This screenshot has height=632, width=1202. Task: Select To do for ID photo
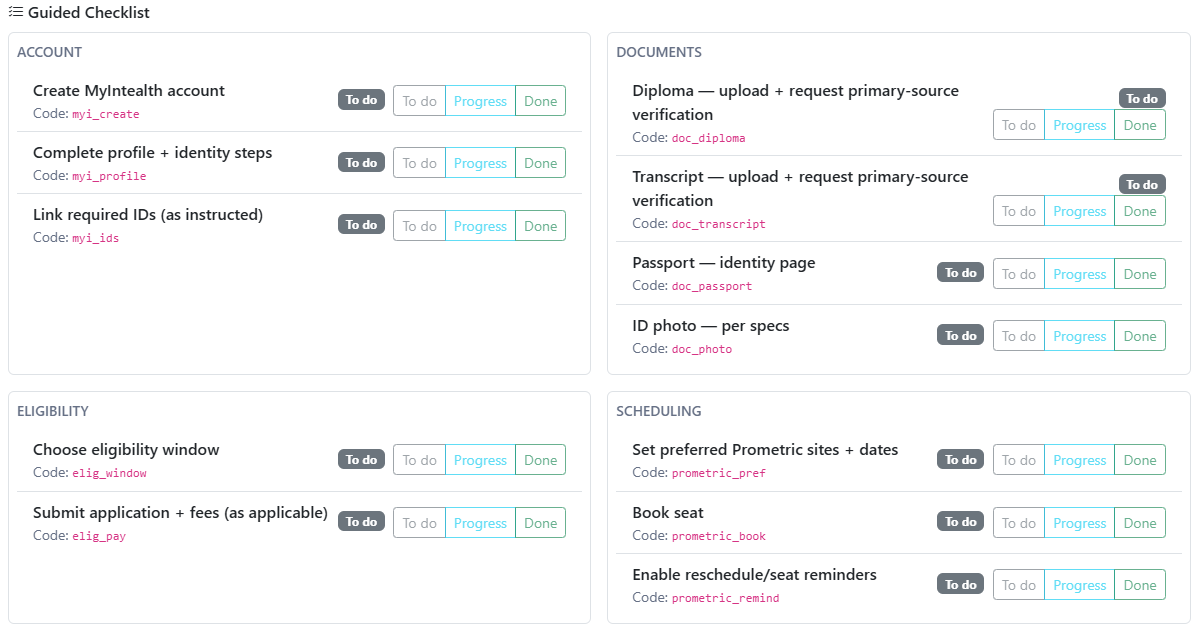click(x=1019, y=336)
